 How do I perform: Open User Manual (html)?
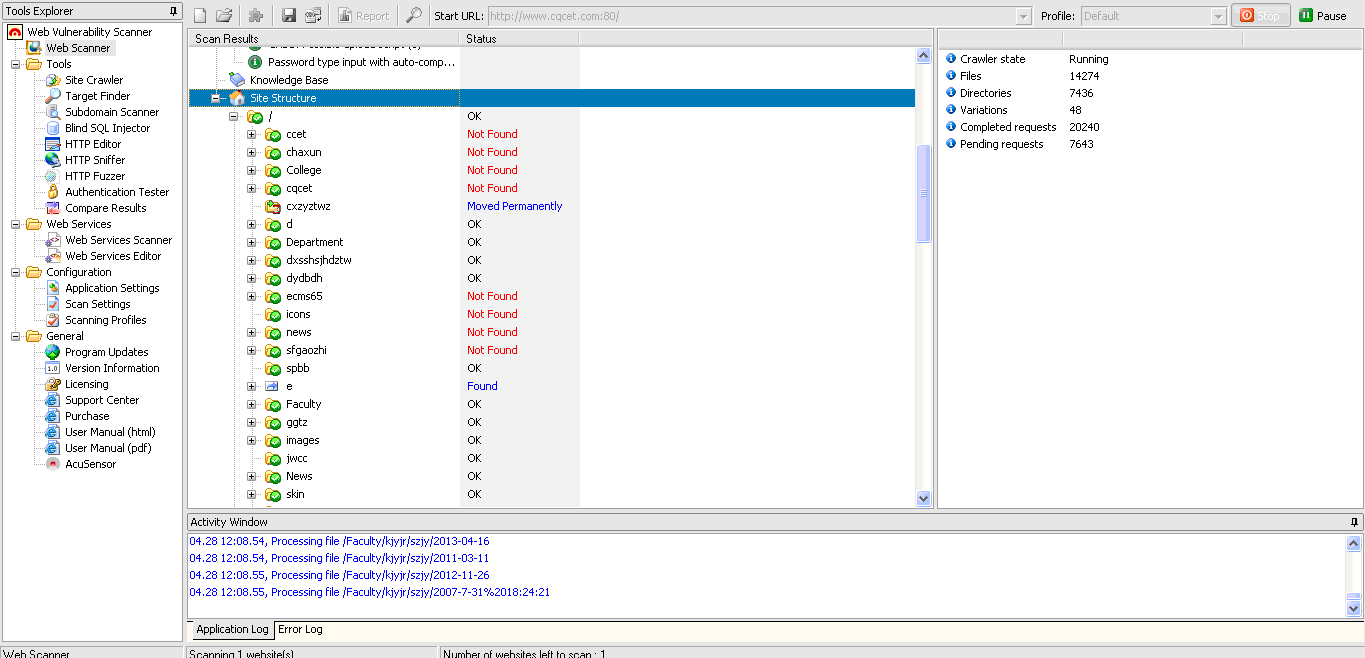coord(110,432)
